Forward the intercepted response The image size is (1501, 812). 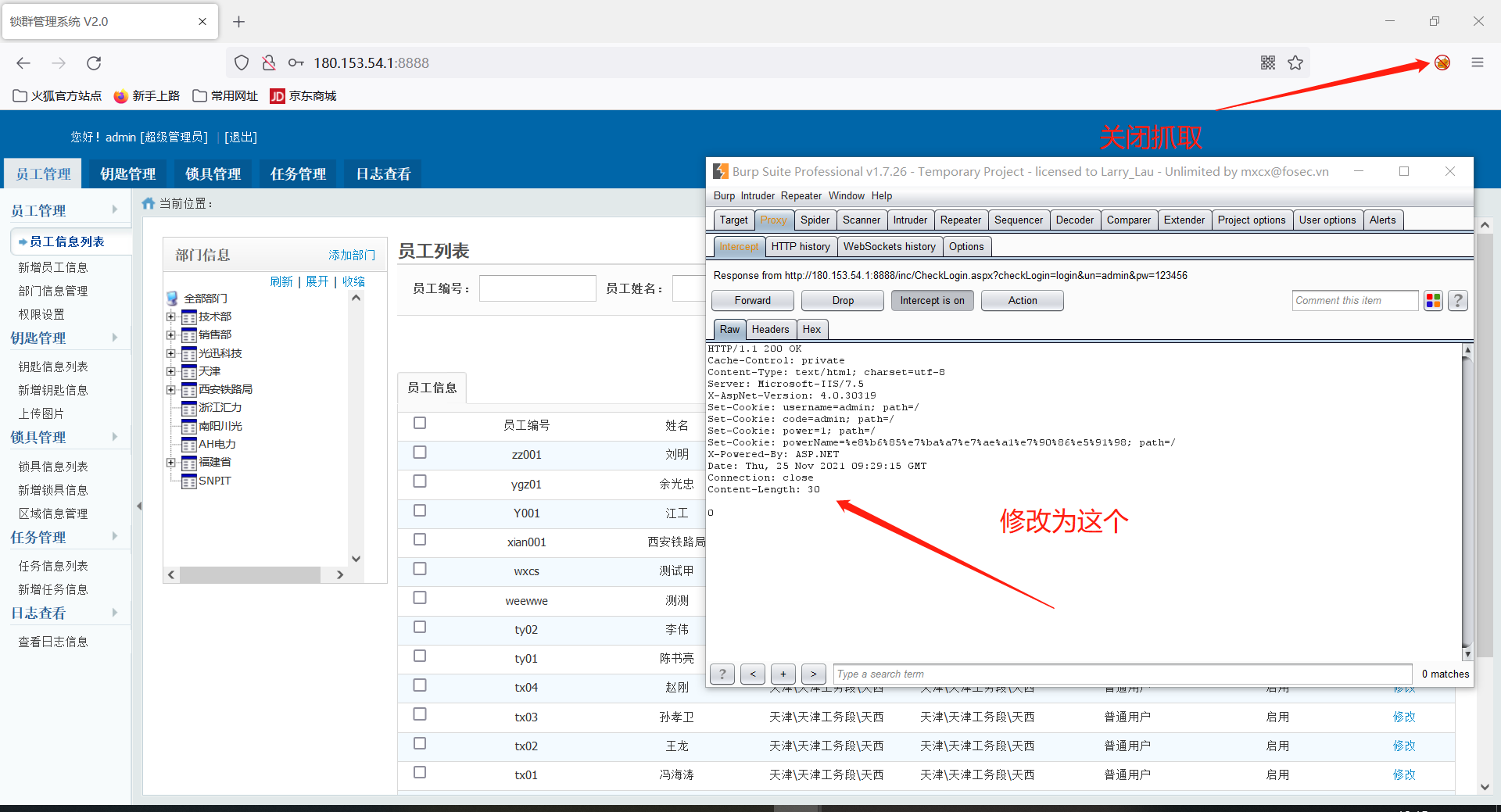[753, 301]
